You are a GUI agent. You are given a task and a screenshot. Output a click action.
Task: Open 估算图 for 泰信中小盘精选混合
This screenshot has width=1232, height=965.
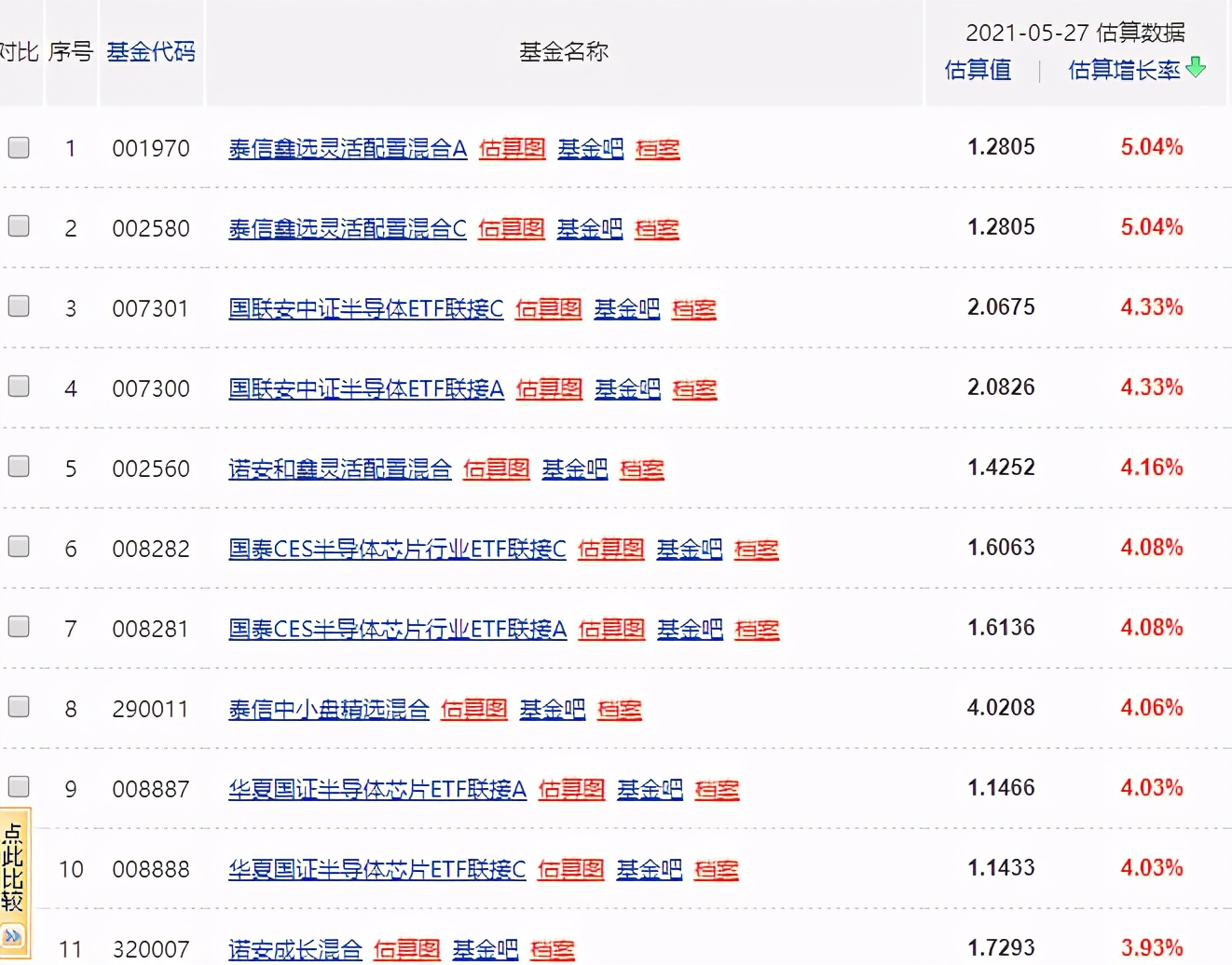[473, 709]
